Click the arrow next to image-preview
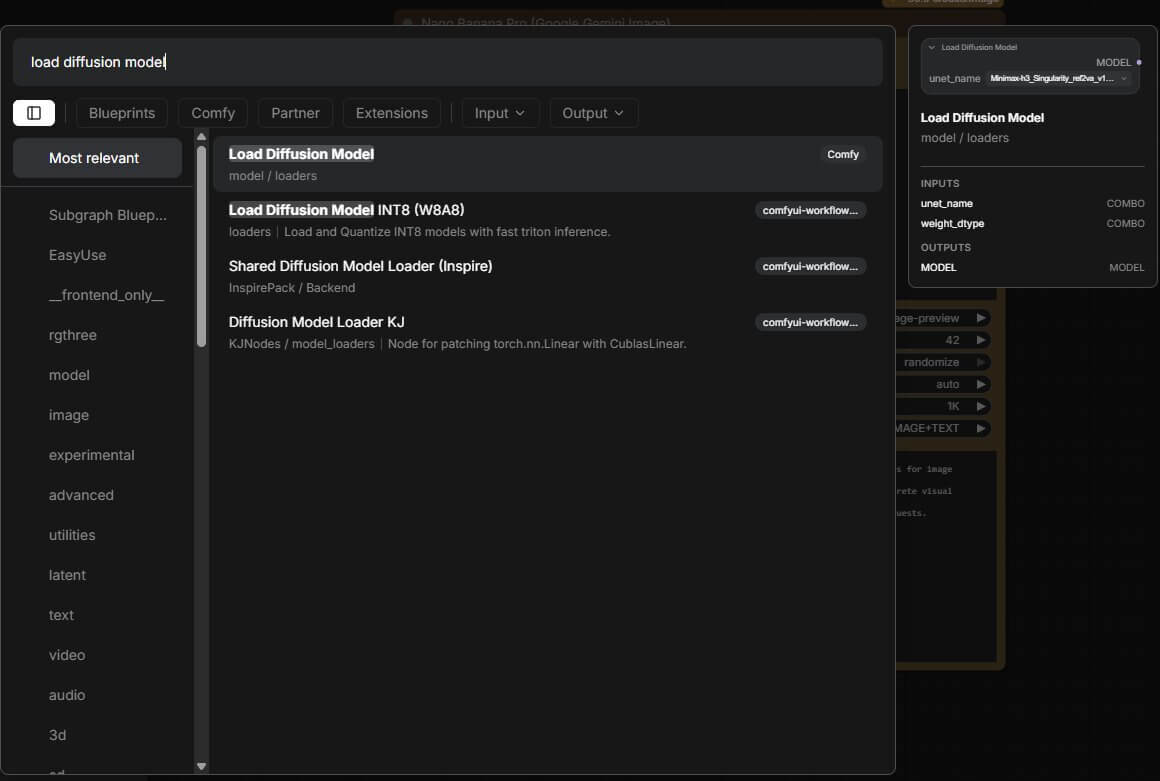This screenshot has height=781, width=1160. (981, 318)
